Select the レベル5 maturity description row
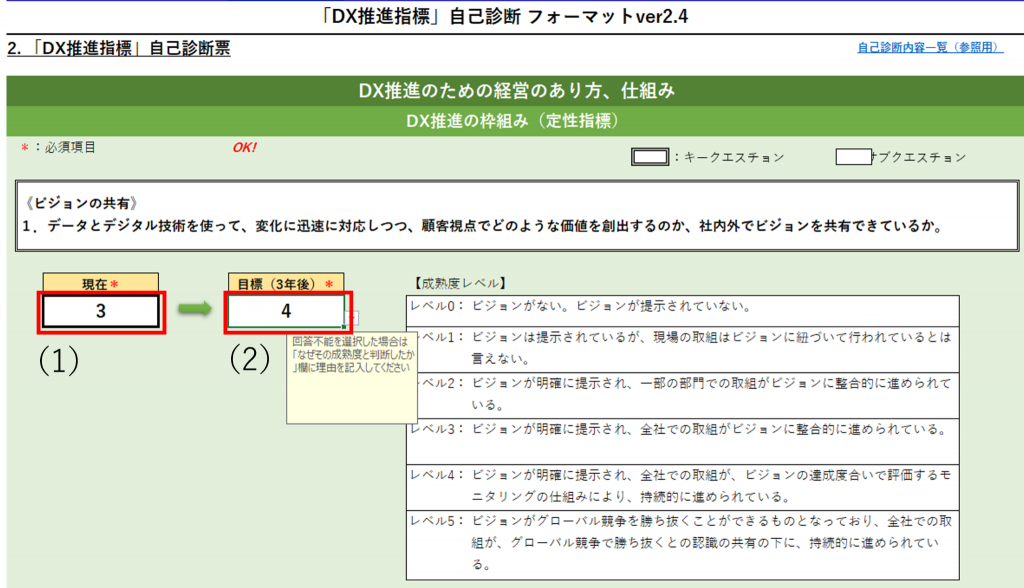1024x588 pixels. click(x=682, y=543)
